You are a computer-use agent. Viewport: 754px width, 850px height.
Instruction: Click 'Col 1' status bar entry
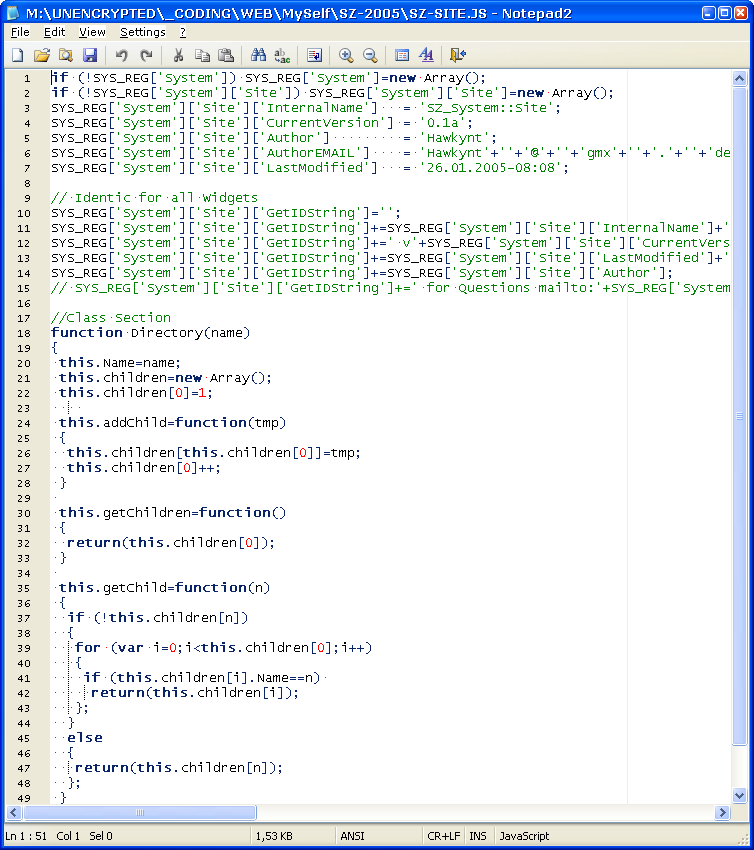pos(68,836)
